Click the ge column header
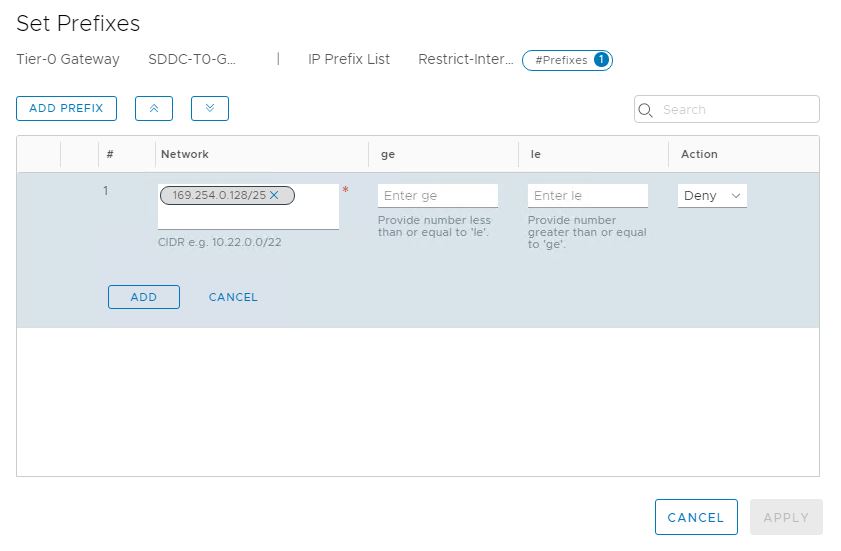 click(x=388, y=155)
